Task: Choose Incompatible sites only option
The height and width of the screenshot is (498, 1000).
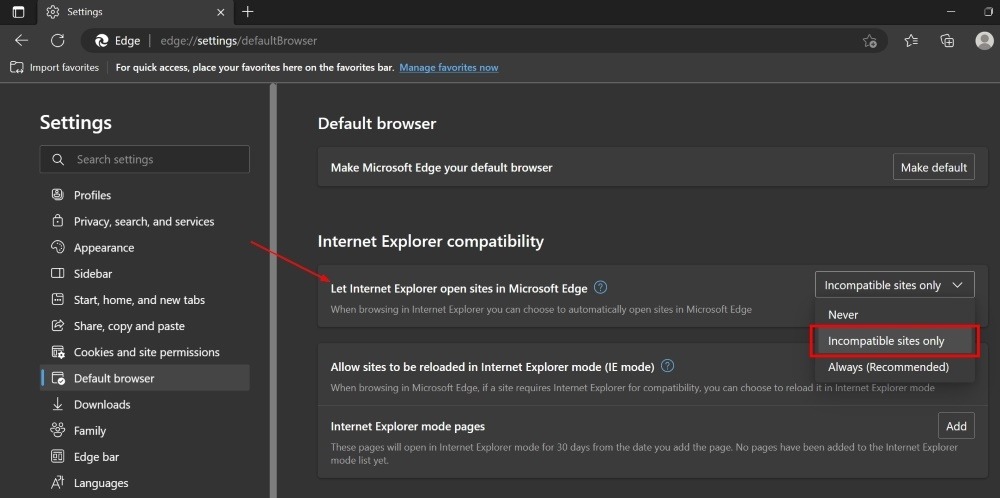Action: [895, 341]
